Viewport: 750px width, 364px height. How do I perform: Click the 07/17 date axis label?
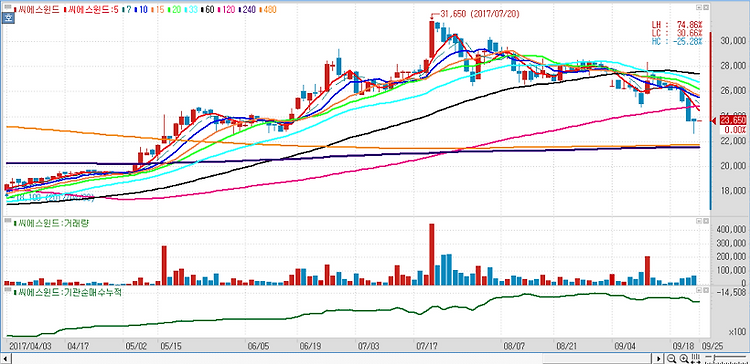tap(428, 345)
